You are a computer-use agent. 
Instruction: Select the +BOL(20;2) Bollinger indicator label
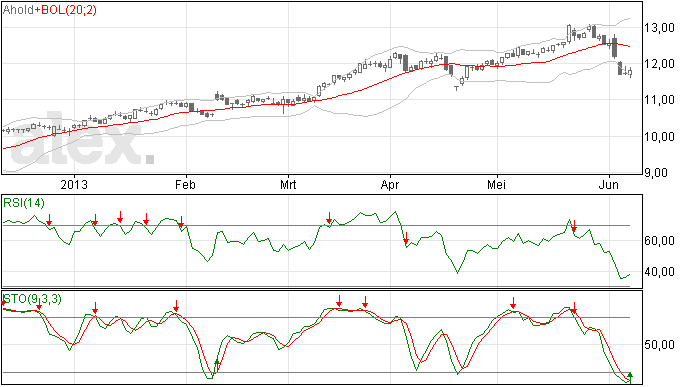click(x=66, y=10)
